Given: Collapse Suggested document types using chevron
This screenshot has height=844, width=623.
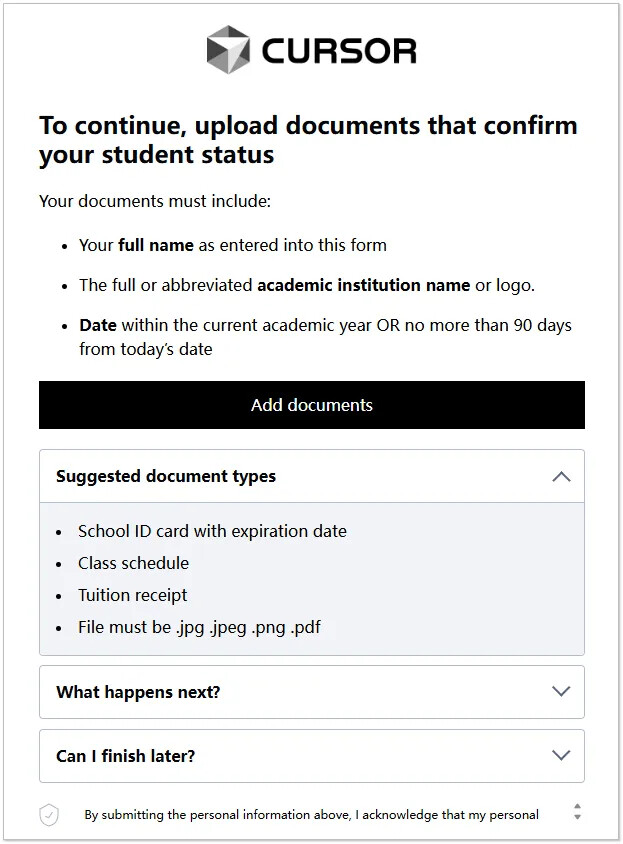Looking at the screenshot, I should click(x=561, y=476).
